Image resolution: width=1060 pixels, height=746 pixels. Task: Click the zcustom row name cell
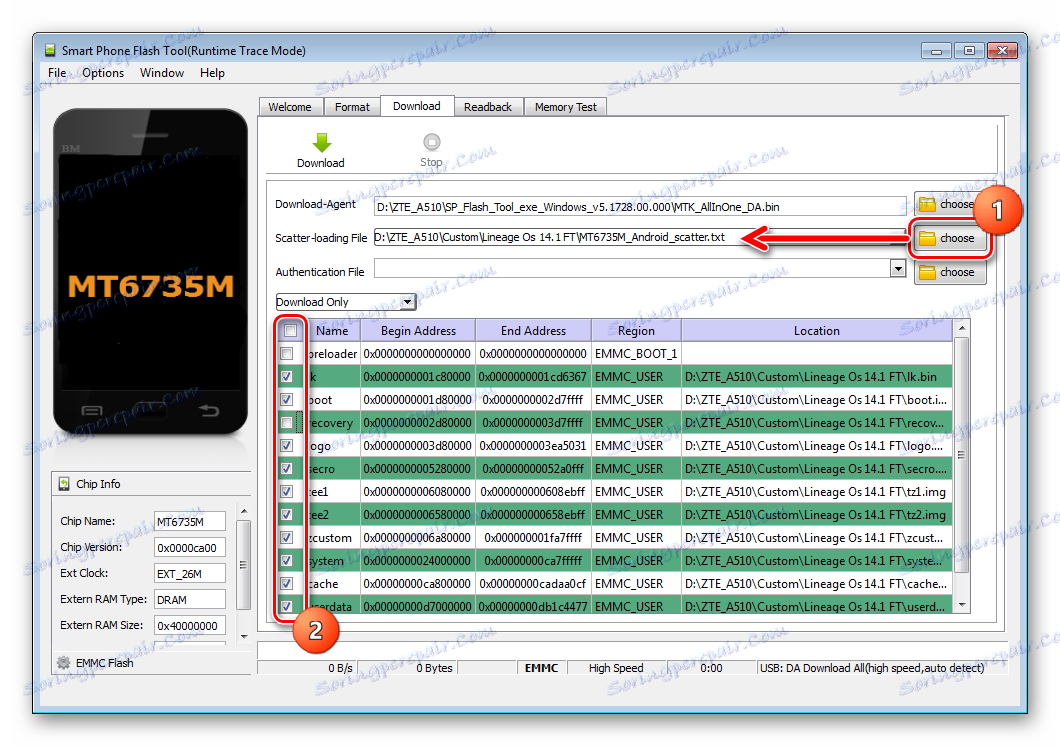point(333,537)
